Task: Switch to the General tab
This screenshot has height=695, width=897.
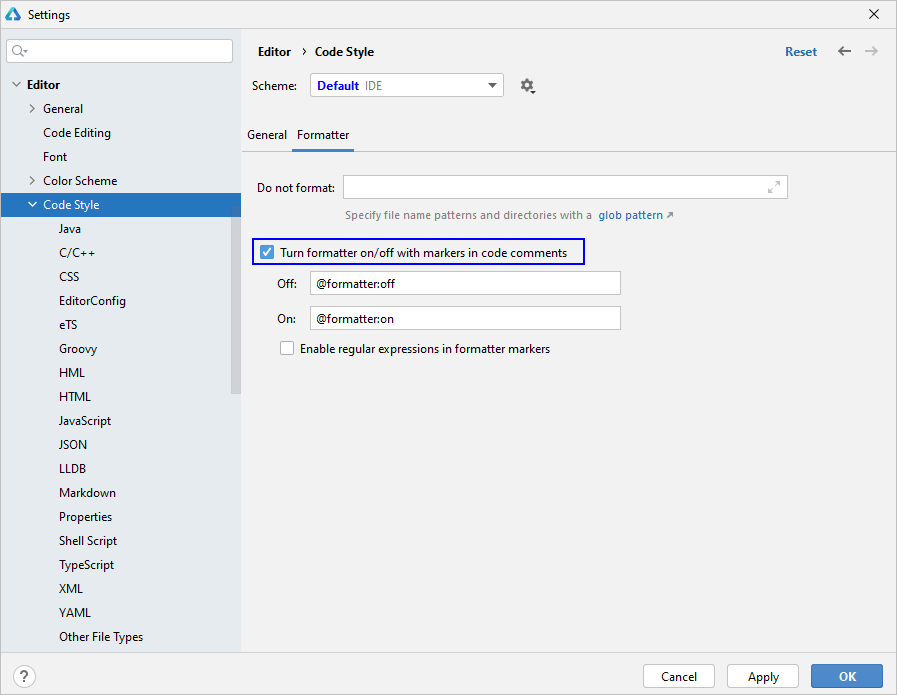Action: click(x=267, y=135)
